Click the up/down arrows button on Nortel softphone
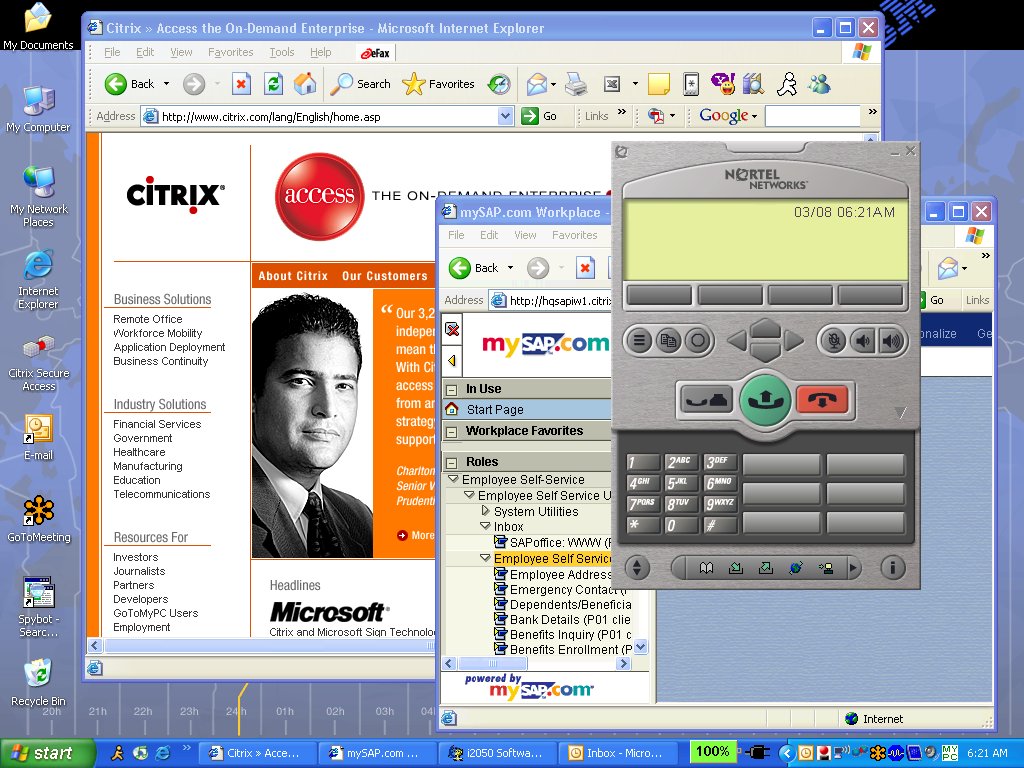The width and height of the screenshot is (1024, 768). (x=637, y=567)
